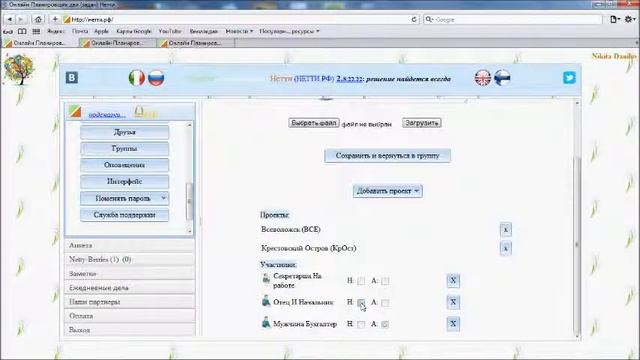Switch to the second Онлайн Планировщик tab
This screenshot has height=360, width=640.
click(118, 43)
